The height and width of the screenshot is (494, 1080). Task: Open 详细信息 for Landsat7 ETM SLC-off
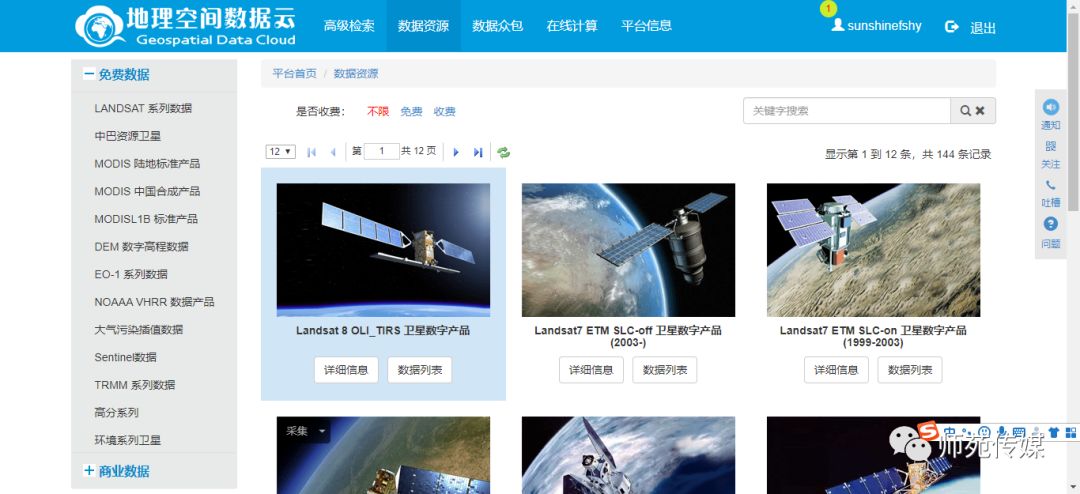coord(591,370)
